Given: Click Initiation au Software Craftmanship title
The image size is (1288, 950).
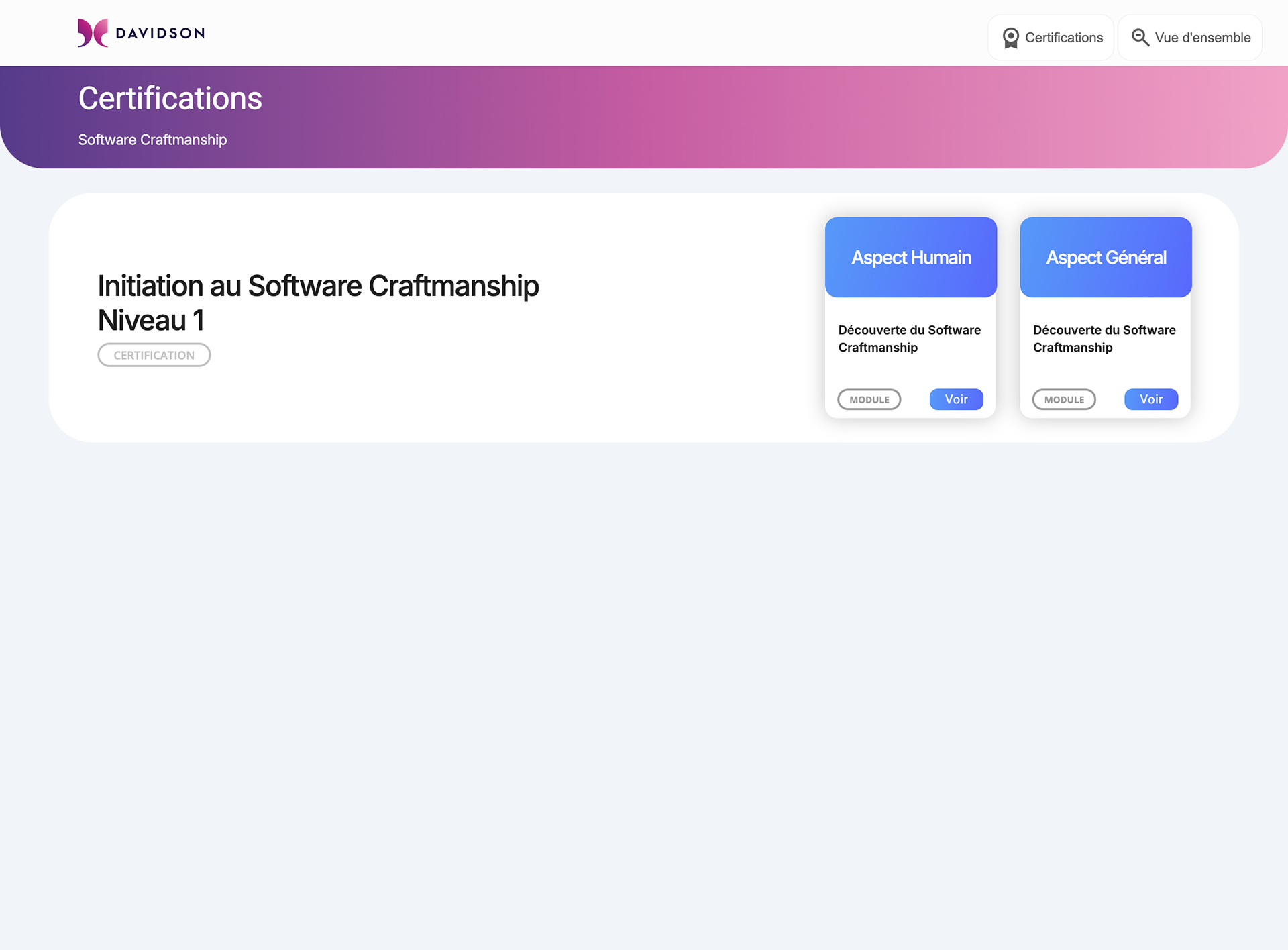Looking at the screenshot, I should [318, 286].
